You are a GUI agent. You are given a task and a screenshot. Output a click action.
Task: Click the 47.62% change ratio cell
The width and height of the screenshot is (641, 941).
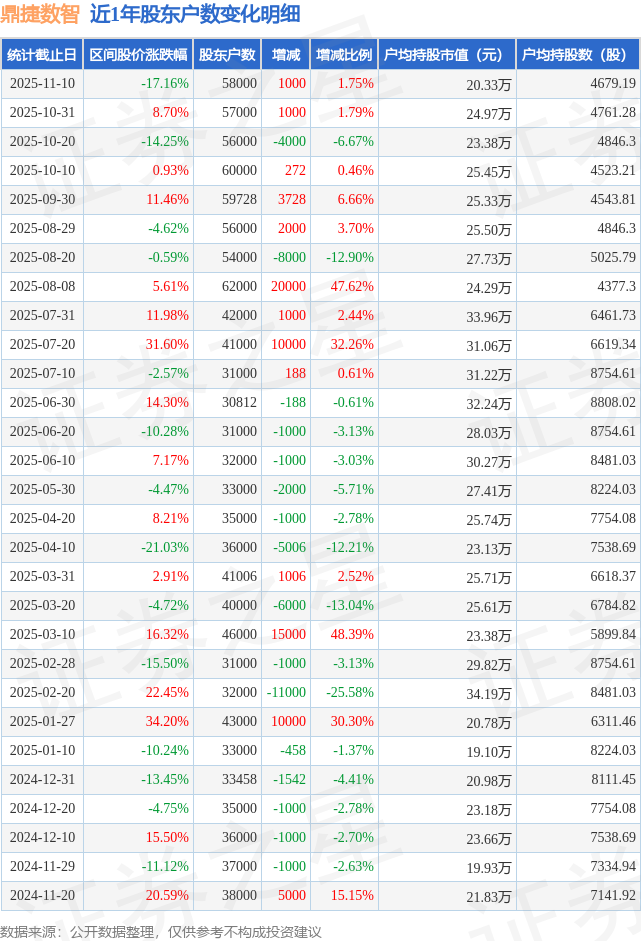point(342,287)
